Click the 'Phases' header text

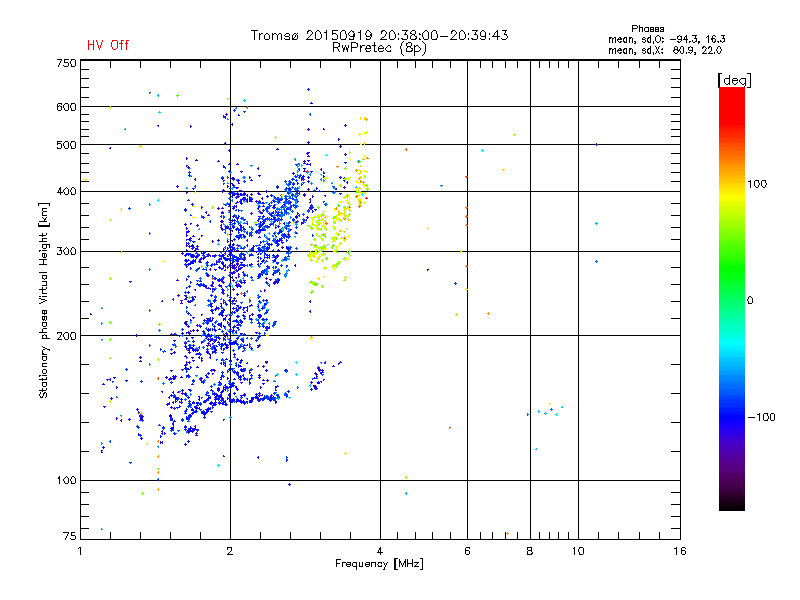click(647, 29)
